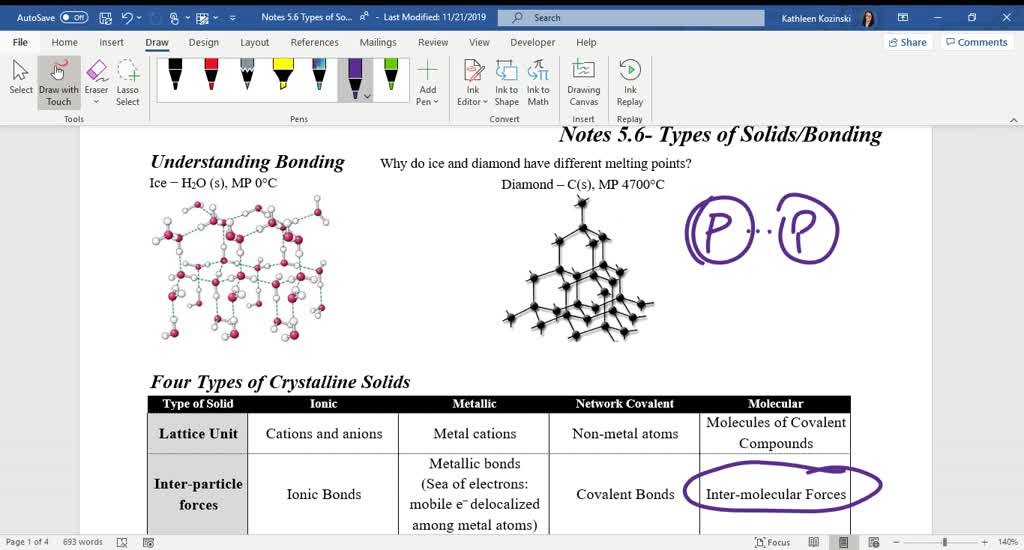Image resolution: width=1024 pixels, height=550 pixels.
Task: Customize the Quick Access Toolbar
Action: coord(232,18)
